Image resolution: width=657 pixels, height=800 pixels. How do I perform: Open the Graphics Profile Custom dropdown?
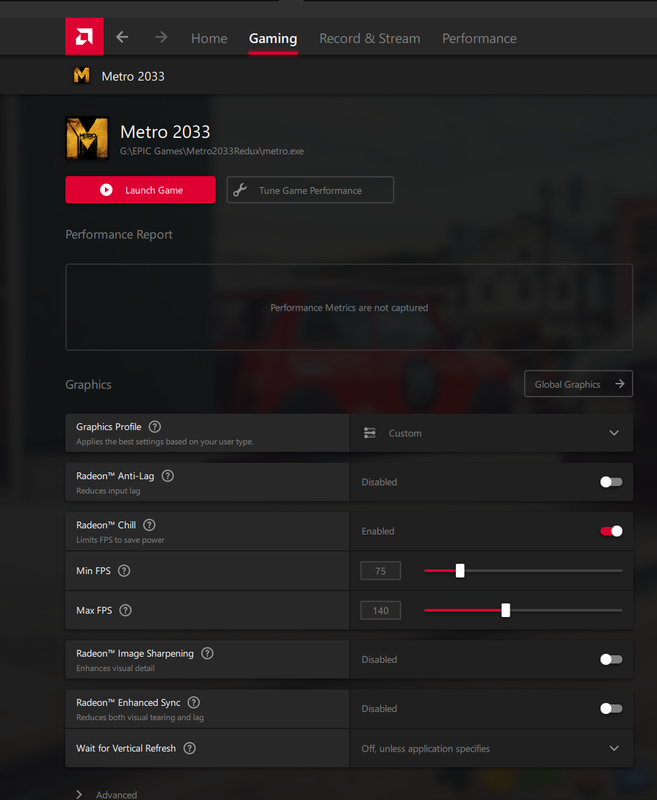[x=491, y=433]
